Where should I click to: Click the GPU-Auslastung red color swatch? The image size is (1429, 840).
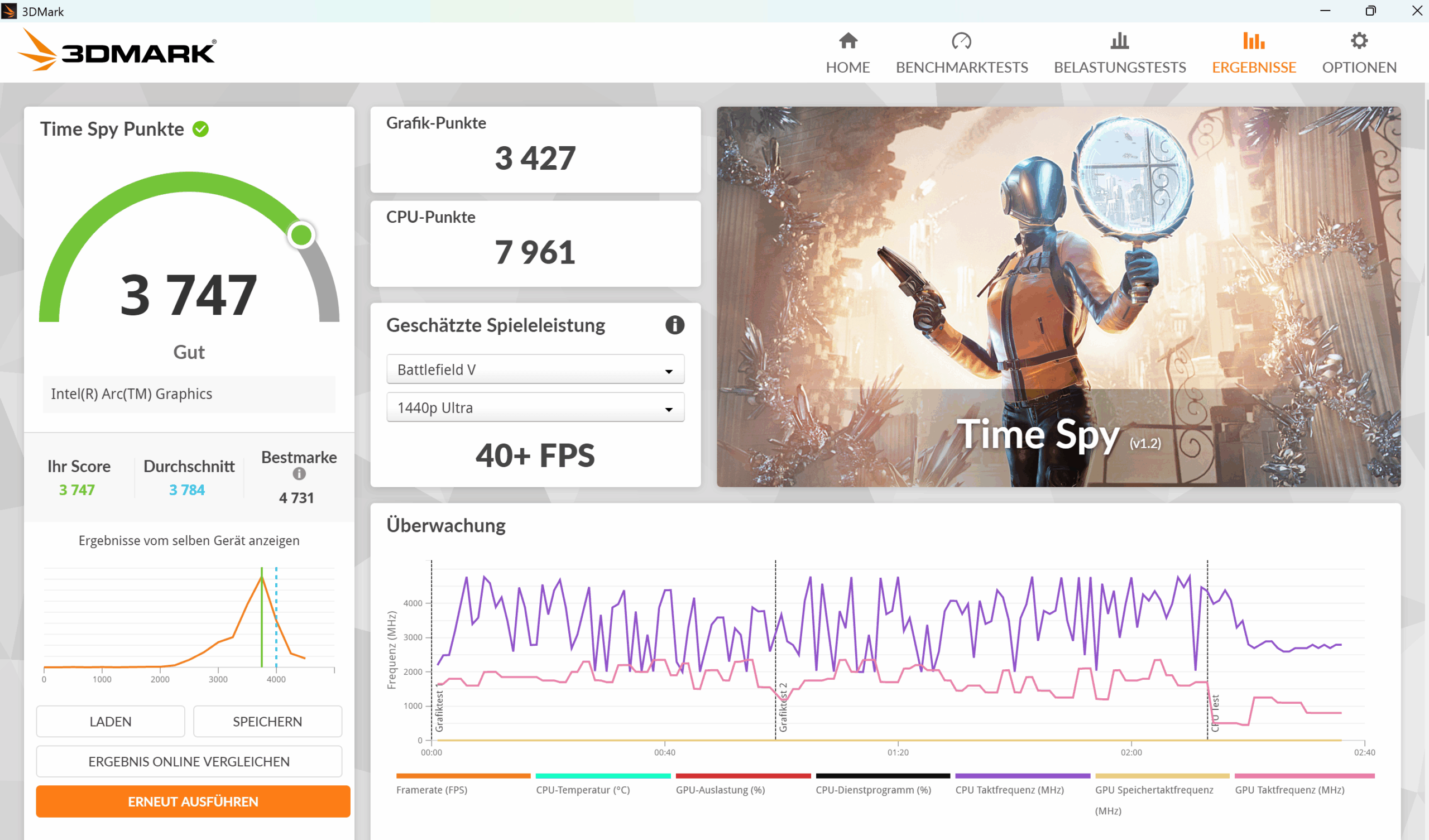coord(742,775)
